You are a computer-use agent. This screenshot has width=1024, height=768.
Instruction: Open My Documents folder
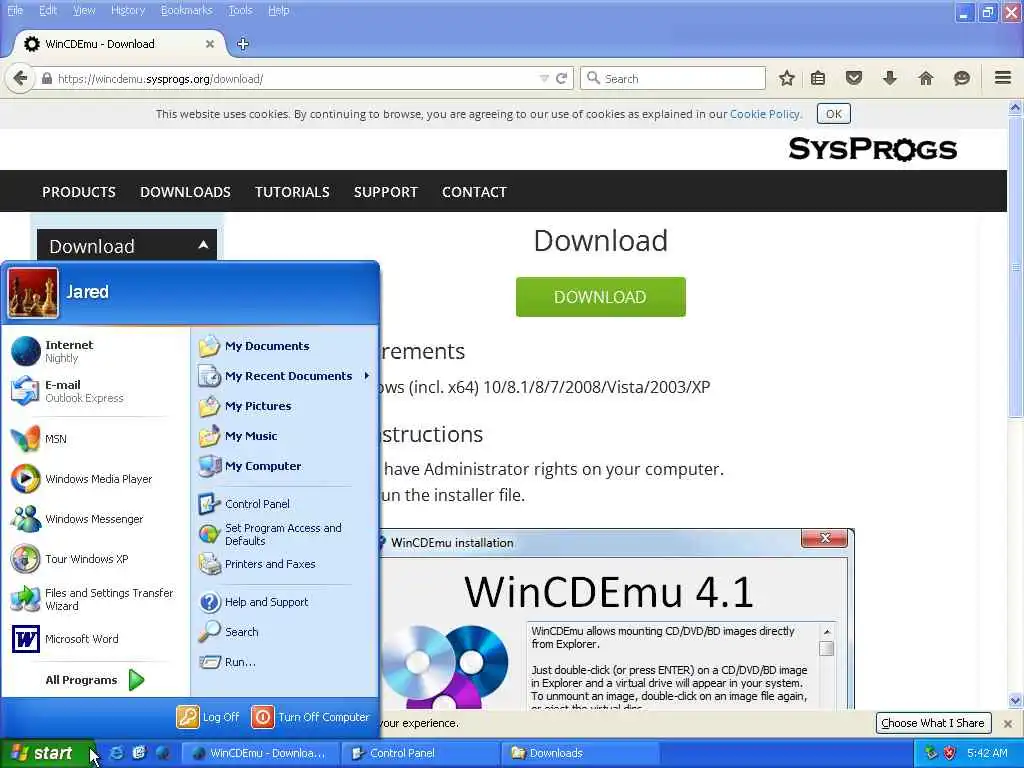tap(285, 346)
